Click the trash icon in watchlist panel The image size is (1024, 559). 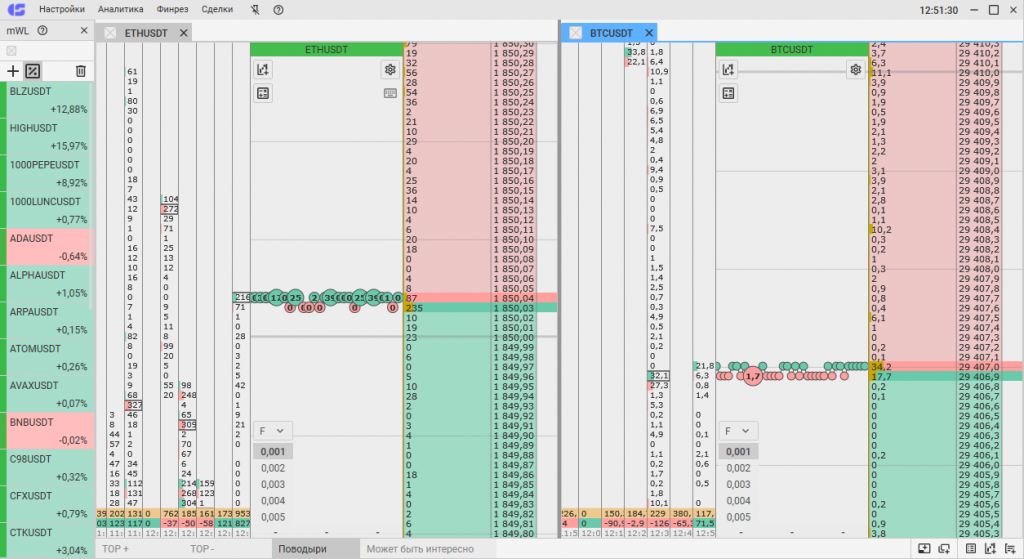point(80,71)
